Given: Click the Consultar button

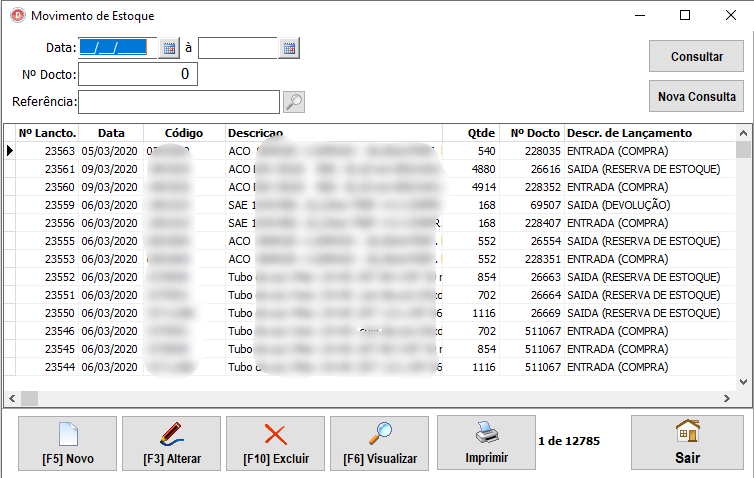Looking at the screenshot, I should point(696,57).
